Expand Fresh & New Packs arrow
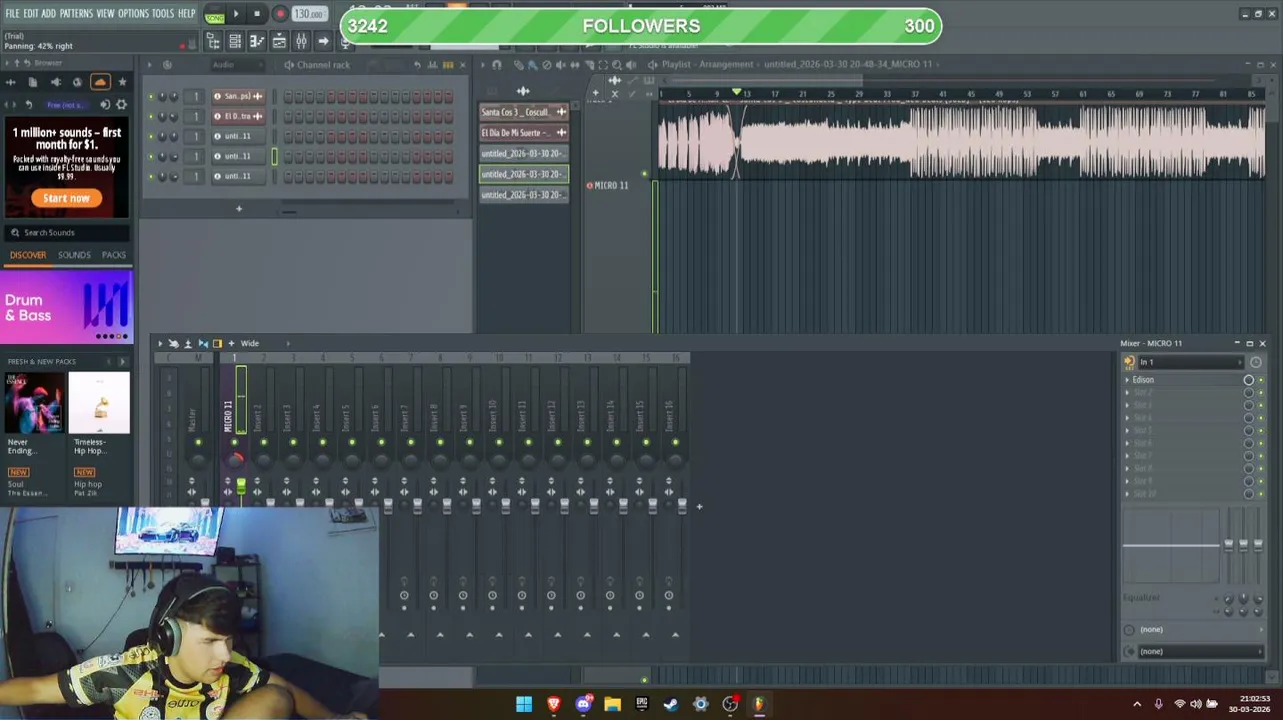Viewport: 1283px width, 720px height. pos(122,361)
